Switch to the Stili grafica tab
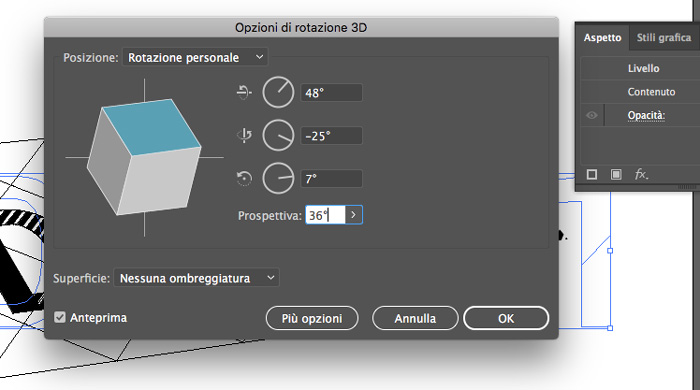Viewport: 700px width, 390px height. click(664, 37)
